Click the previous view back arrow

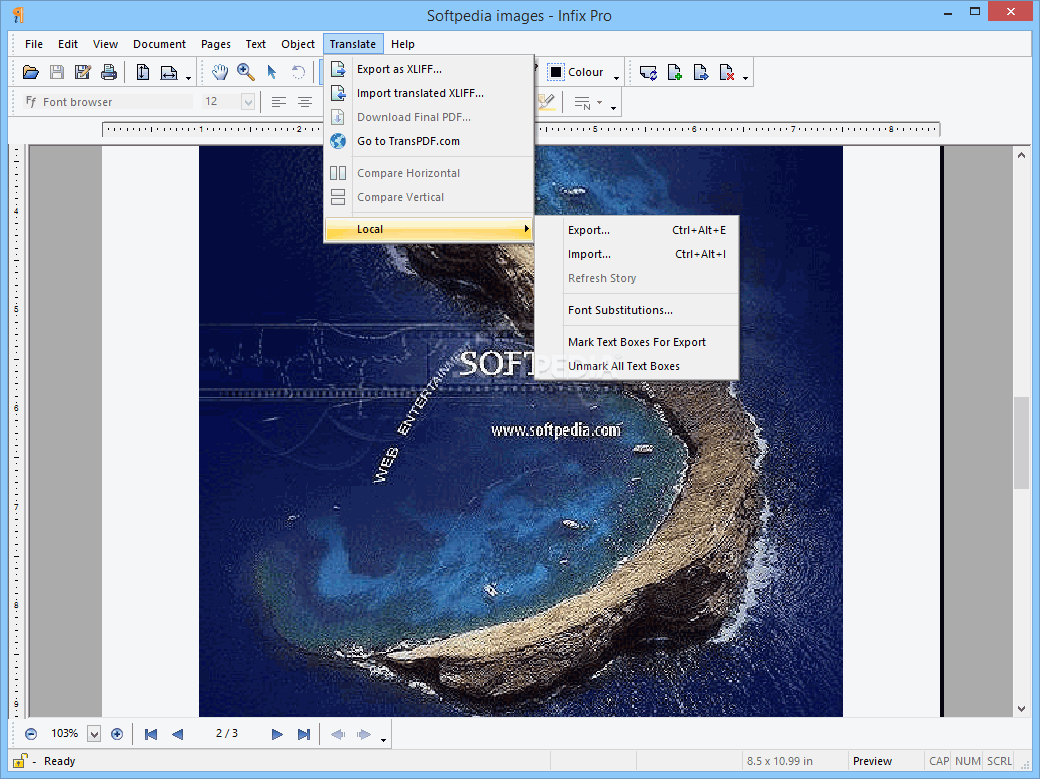(338, 734)
